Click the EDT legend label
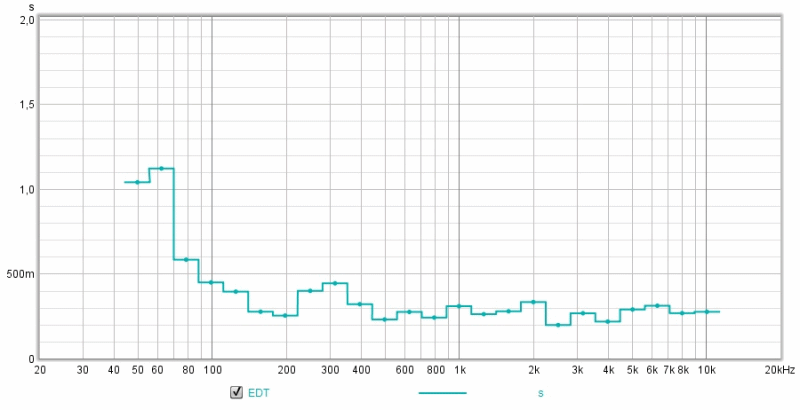Viewport: 800px width, 410px height. 259,393
